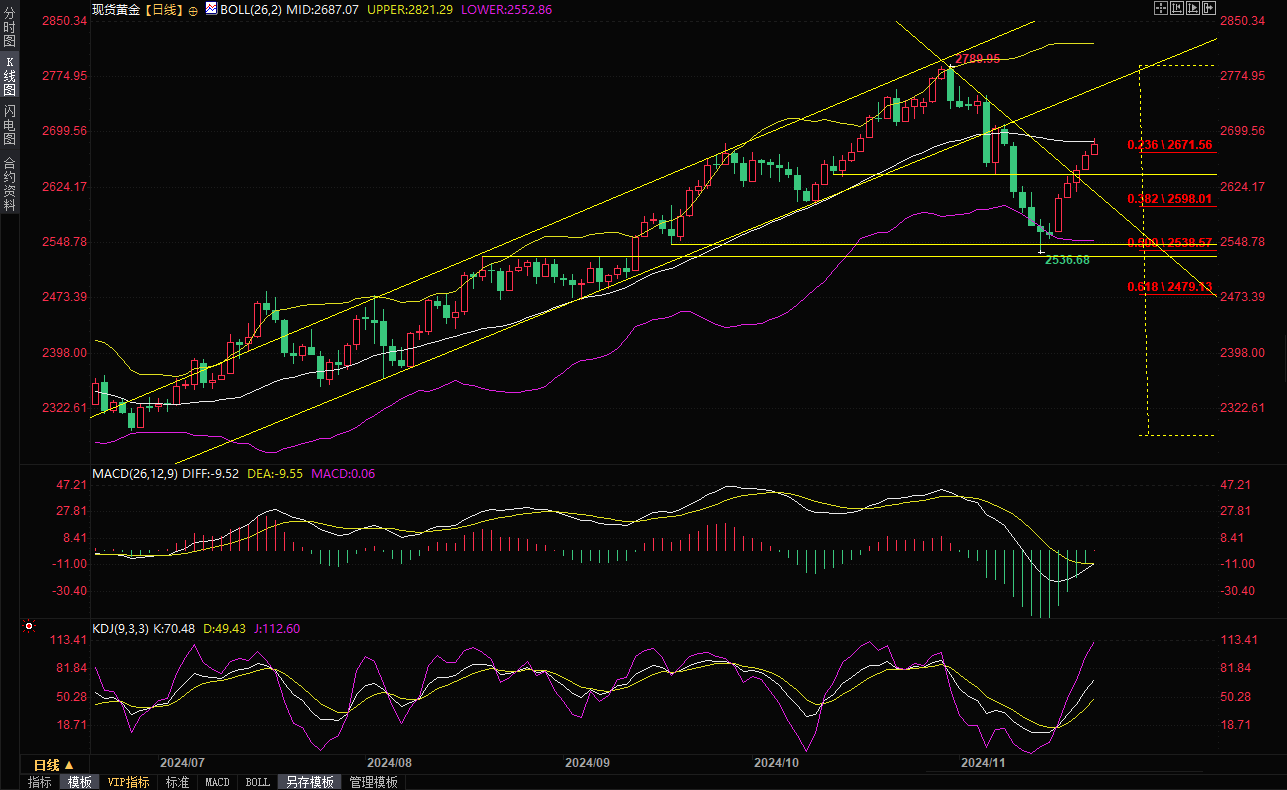
Task: Click the collapse side panel arrow icon
Action: [1207, 8]
